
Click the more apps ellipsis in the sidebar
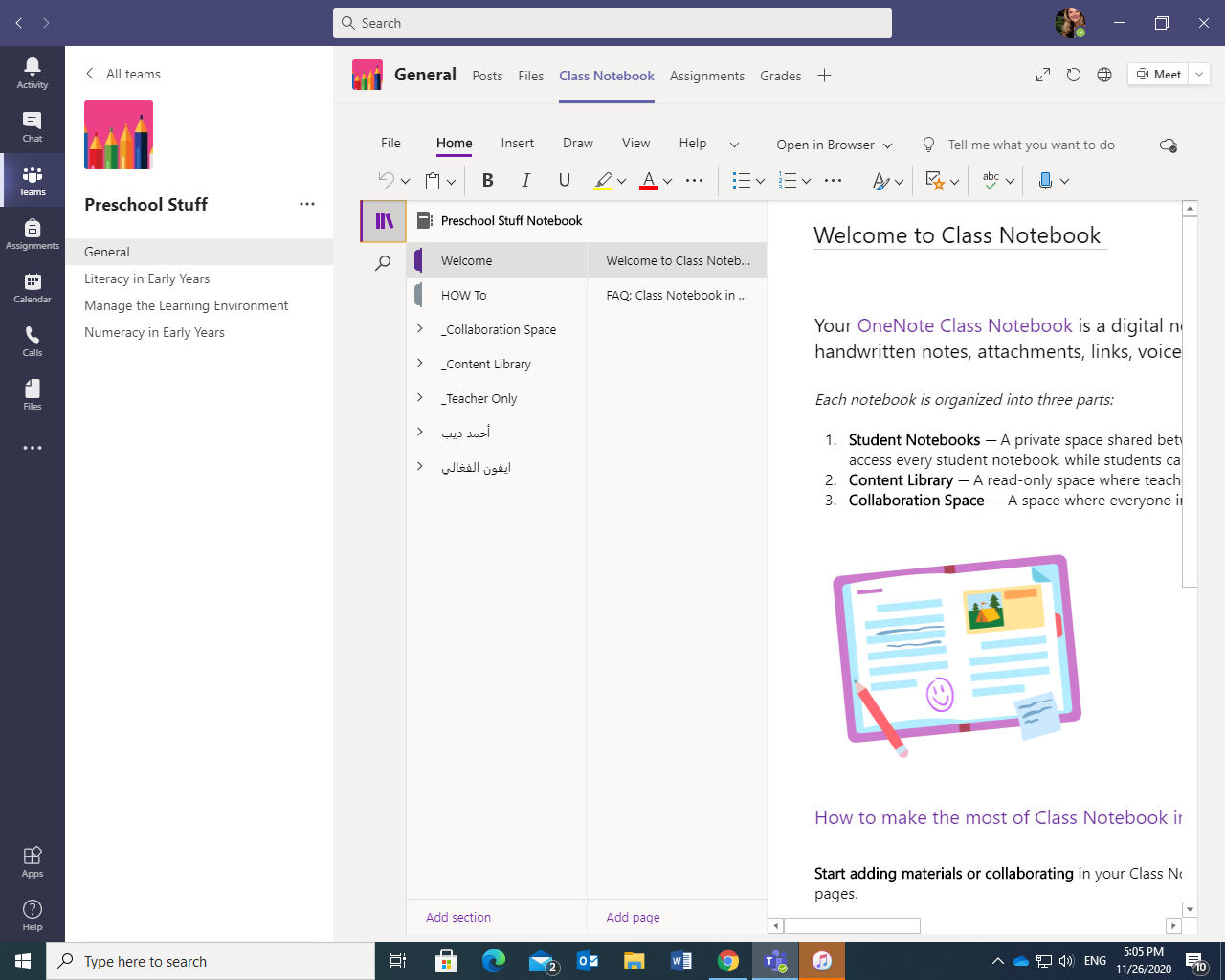tap(33, 448)
